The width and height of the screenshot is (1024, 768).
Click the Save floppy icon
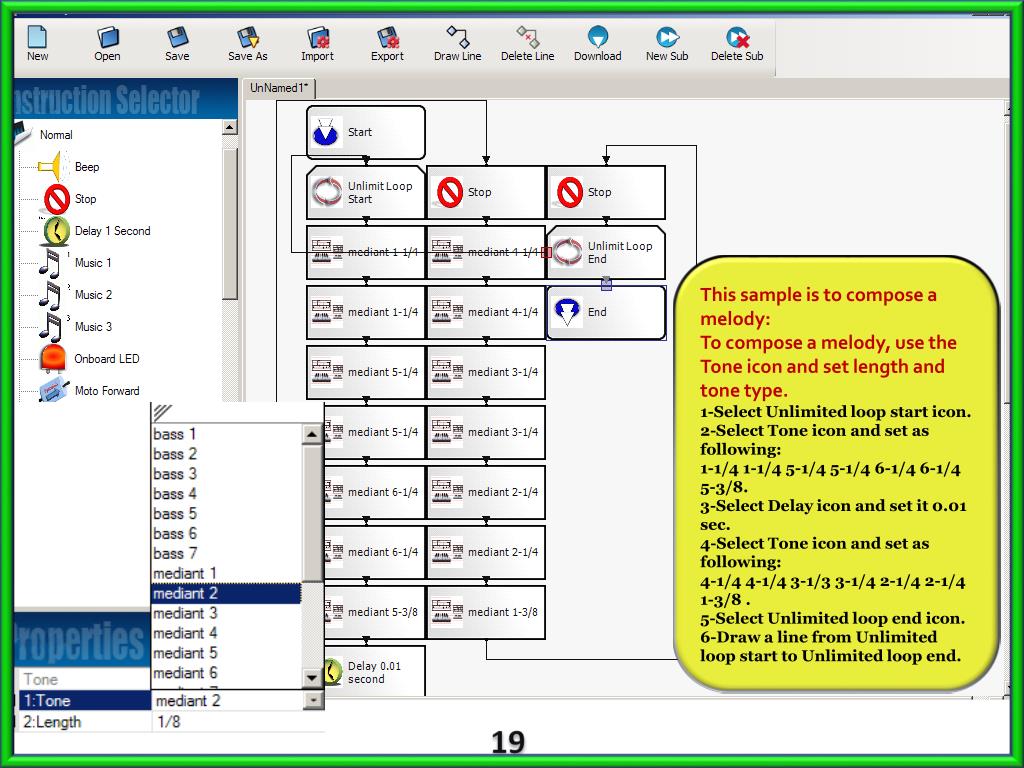point(177,43)
